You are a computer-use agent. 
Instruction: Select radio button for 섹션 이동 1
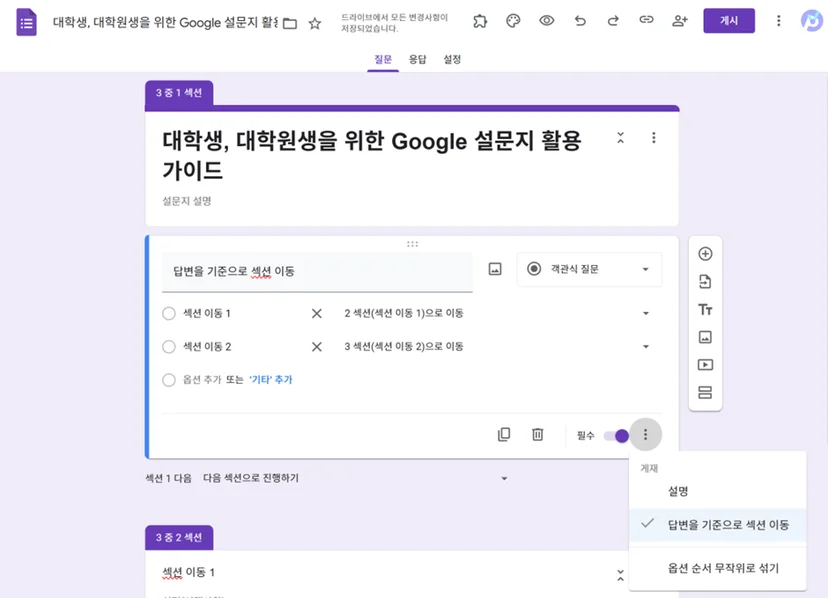tap(169, 314)
